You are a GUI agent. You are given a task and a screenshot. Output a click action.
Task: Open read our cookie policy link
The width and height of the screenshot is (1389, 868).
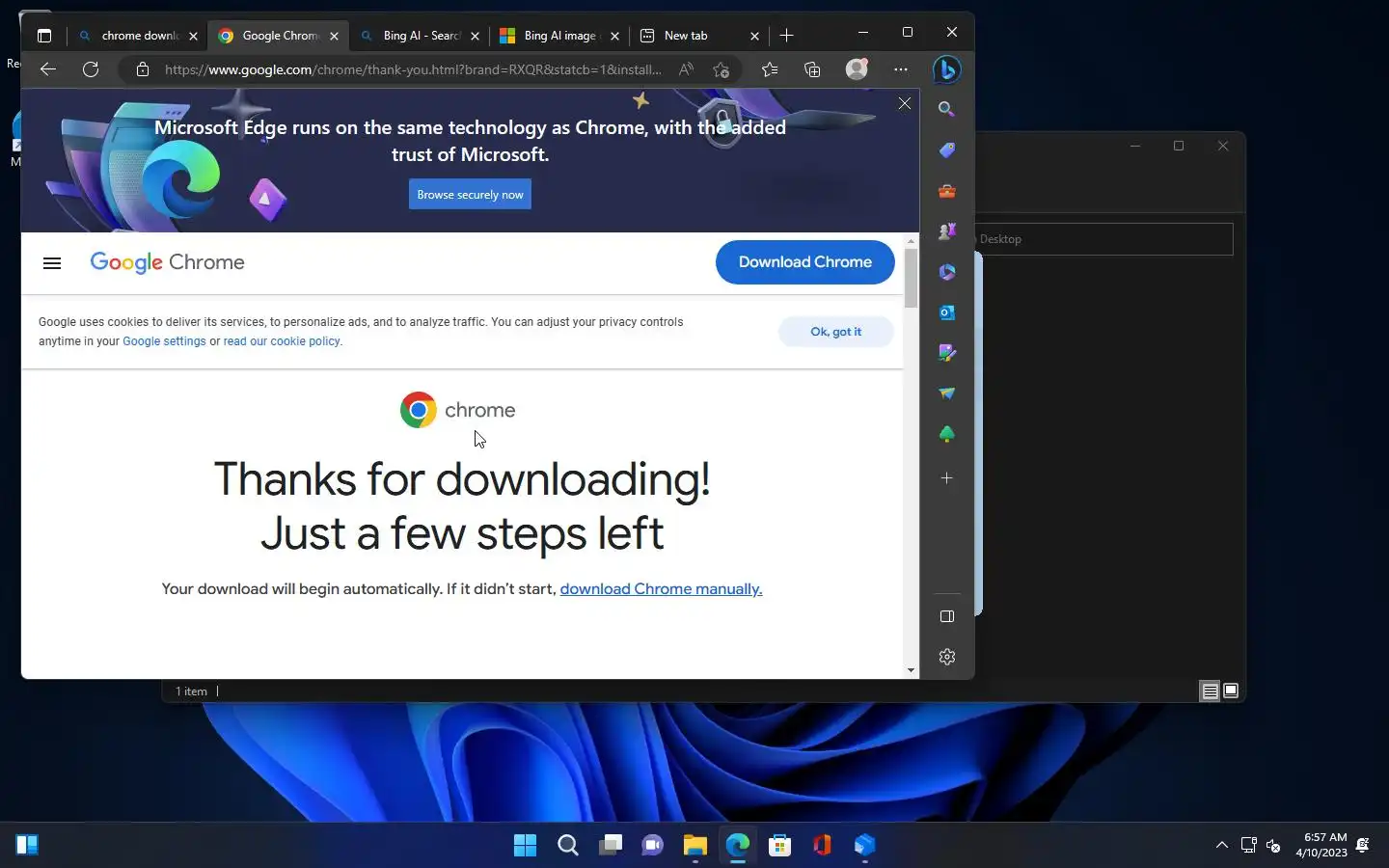click(282, 341)
